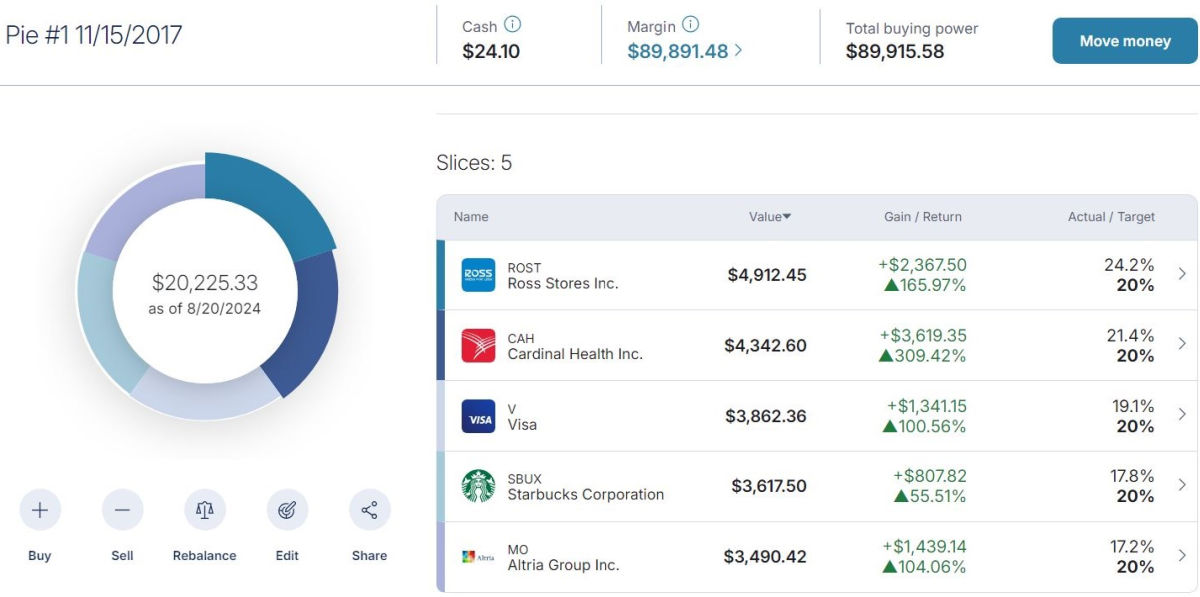This screenshot has width=1200, height=597.
Task: Click the Visa logo
Action: [478, 416]
